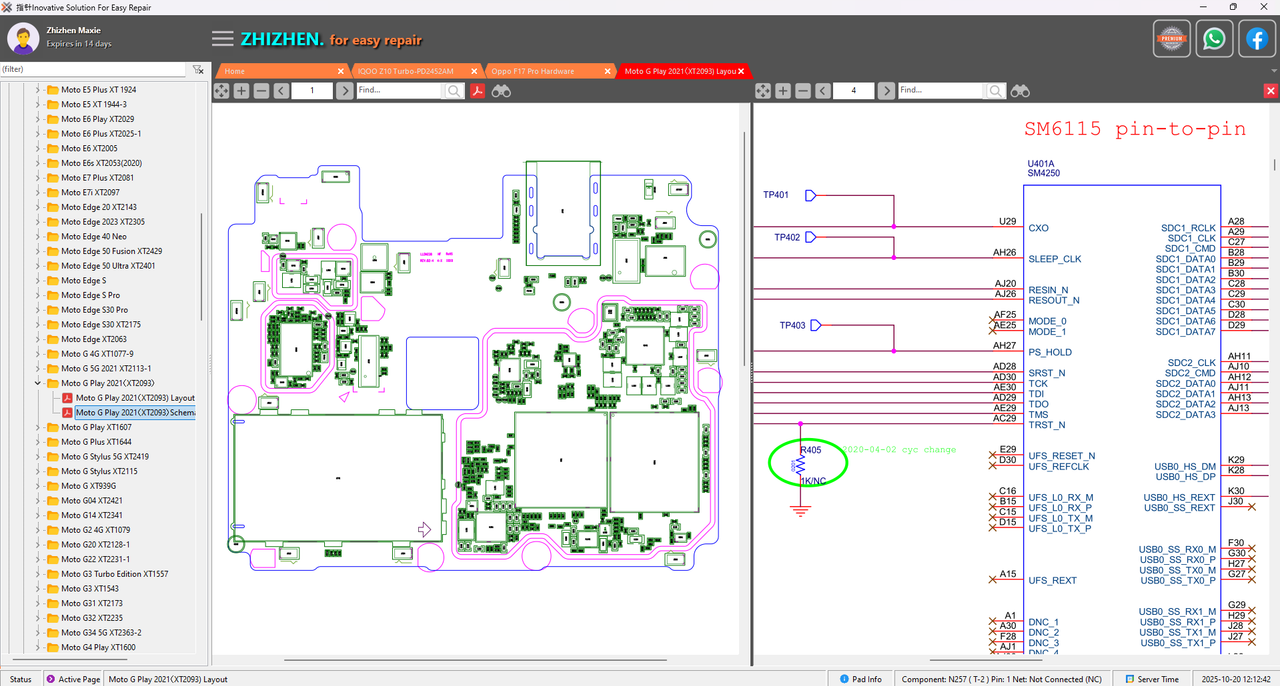Expand the Moto Edge 20 XT2143 folder

(x=38, y=207)
